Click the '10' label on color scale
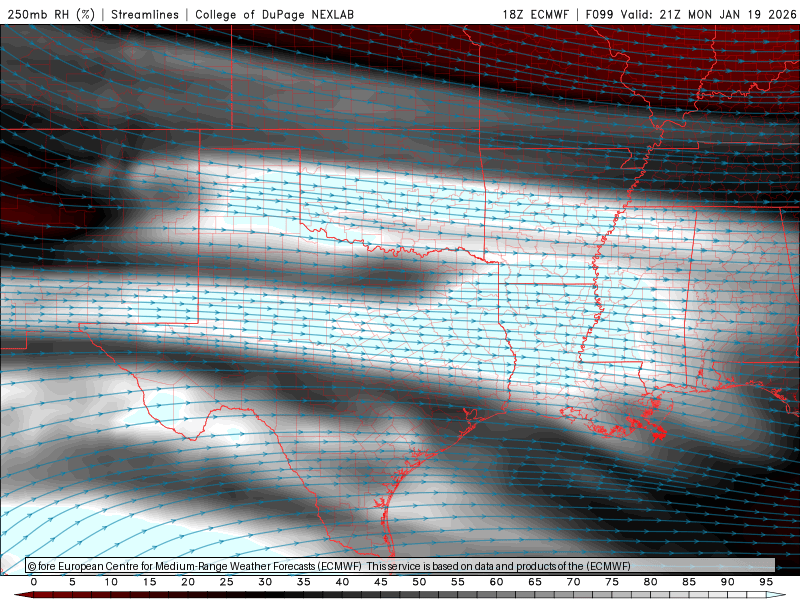 click(111, 582)
